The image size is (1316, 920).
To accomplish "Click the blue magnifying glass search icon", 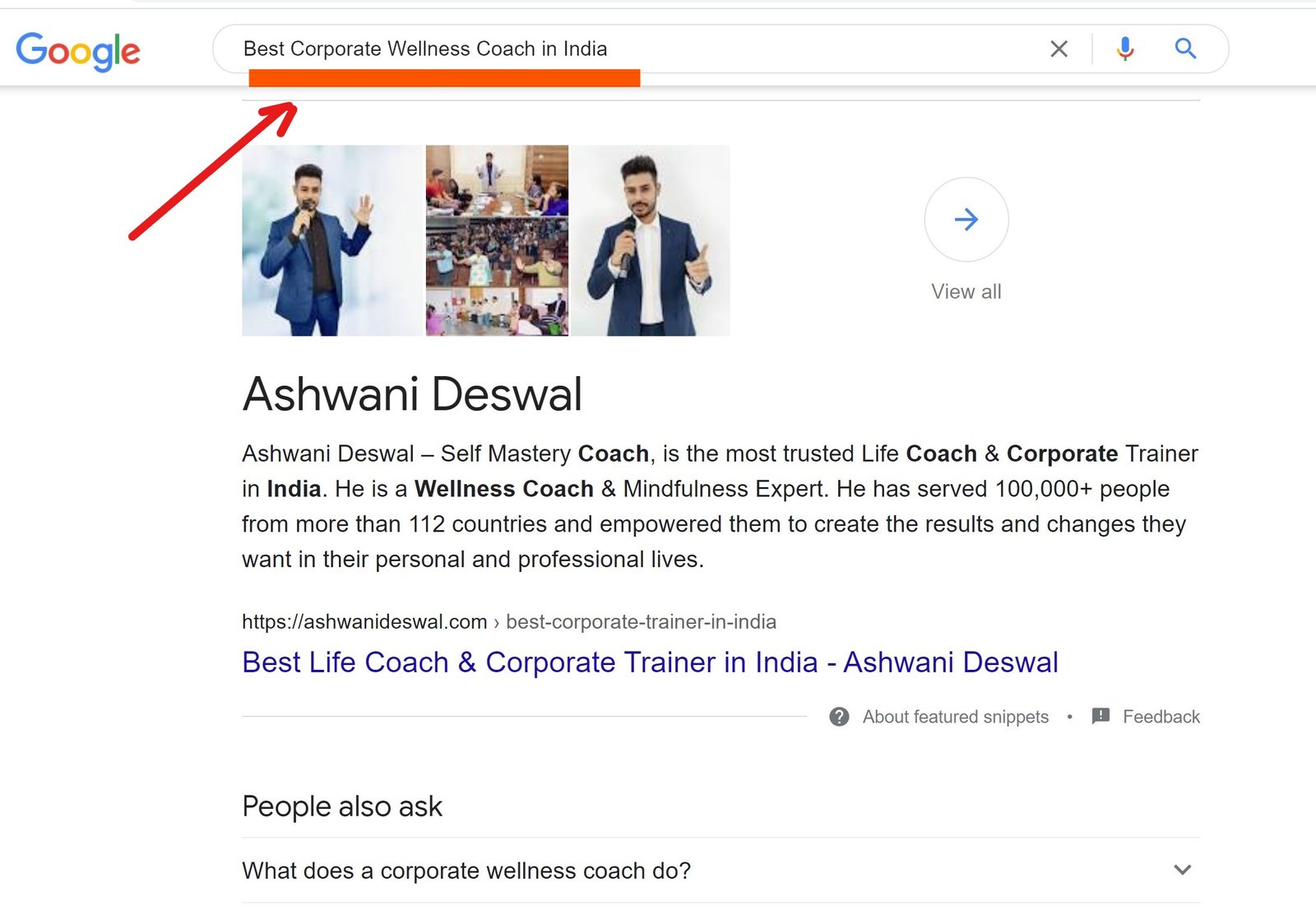I will (1185, 49).
